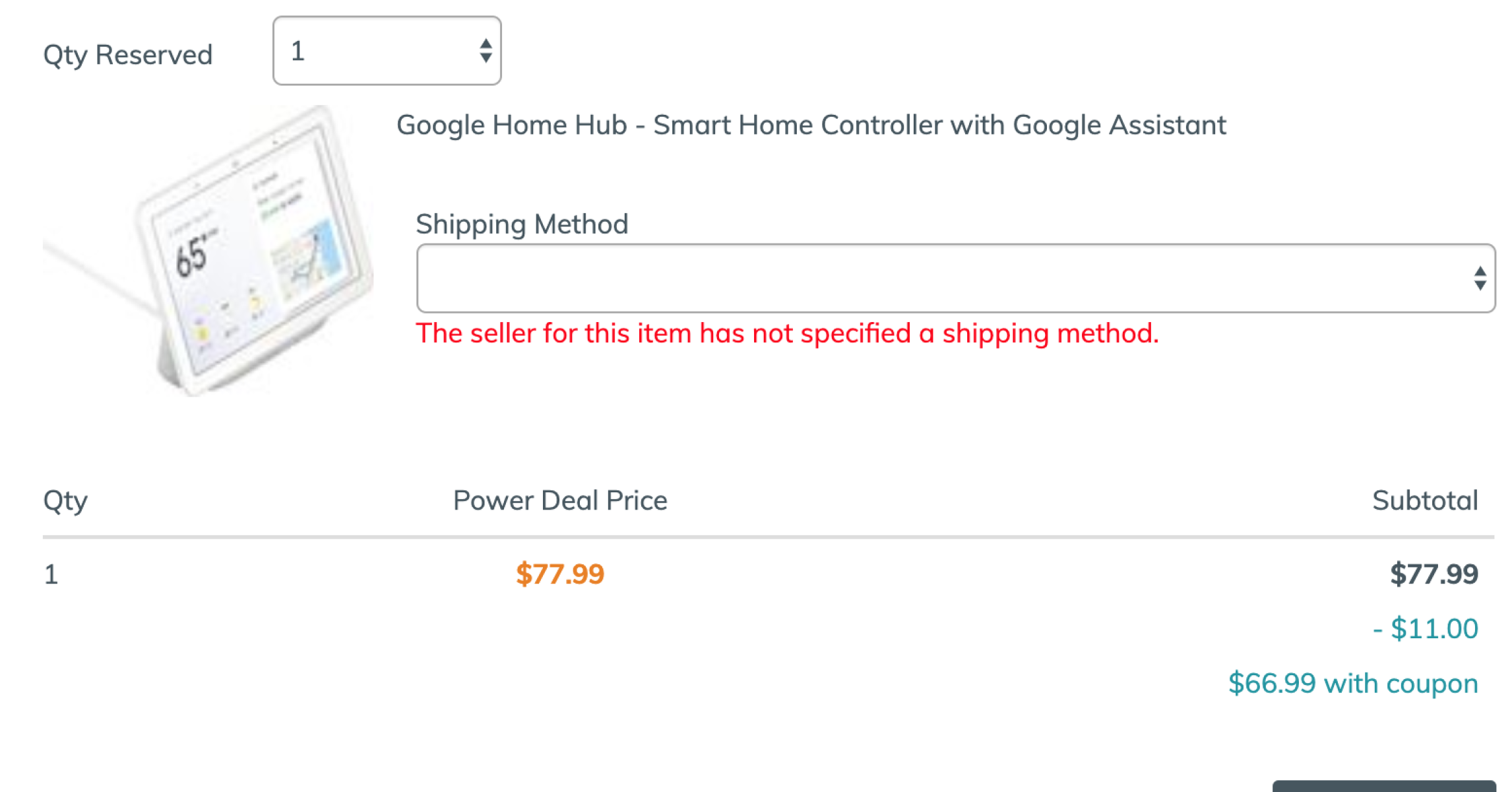The height and width of the screenshot is (792, 1512).
Task: Click the $66.99 with coupon text
Action: point(1352,684)
